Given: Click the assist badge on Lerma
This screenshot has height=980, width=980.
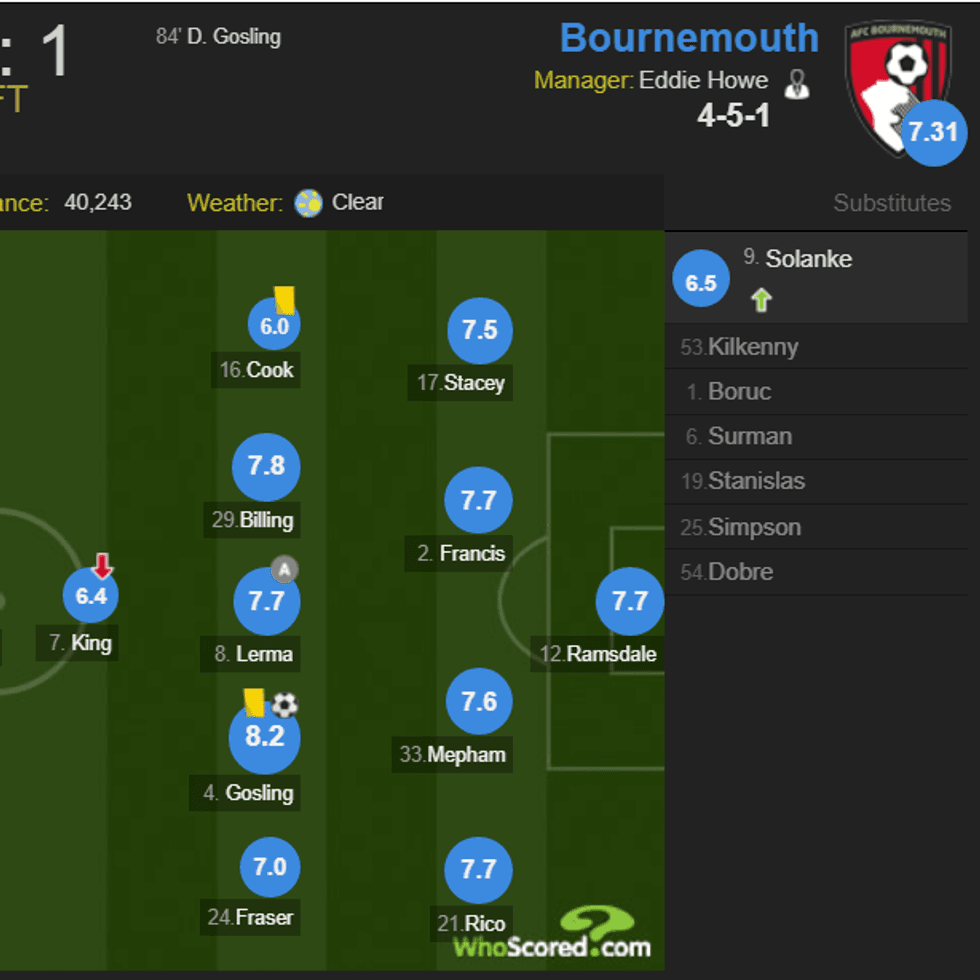Looking at the screenshot, I should (285, 570).
